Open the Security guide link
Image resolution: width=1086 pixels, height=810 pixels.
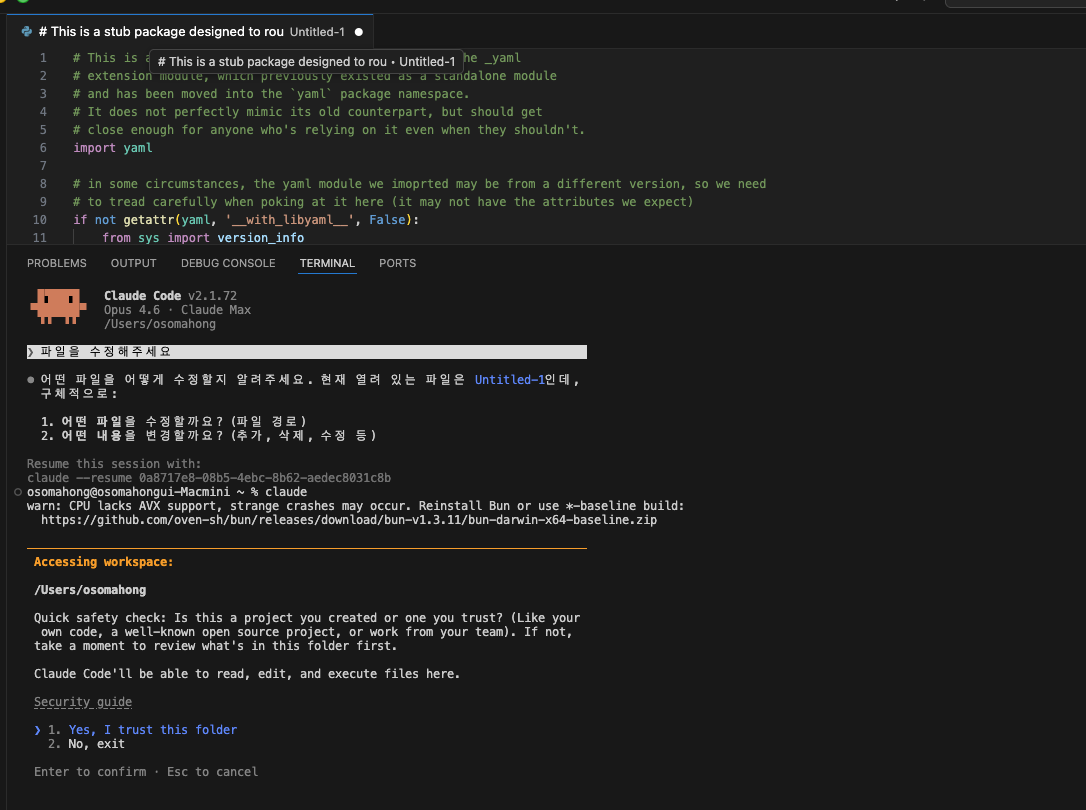[x=83, y=702]
